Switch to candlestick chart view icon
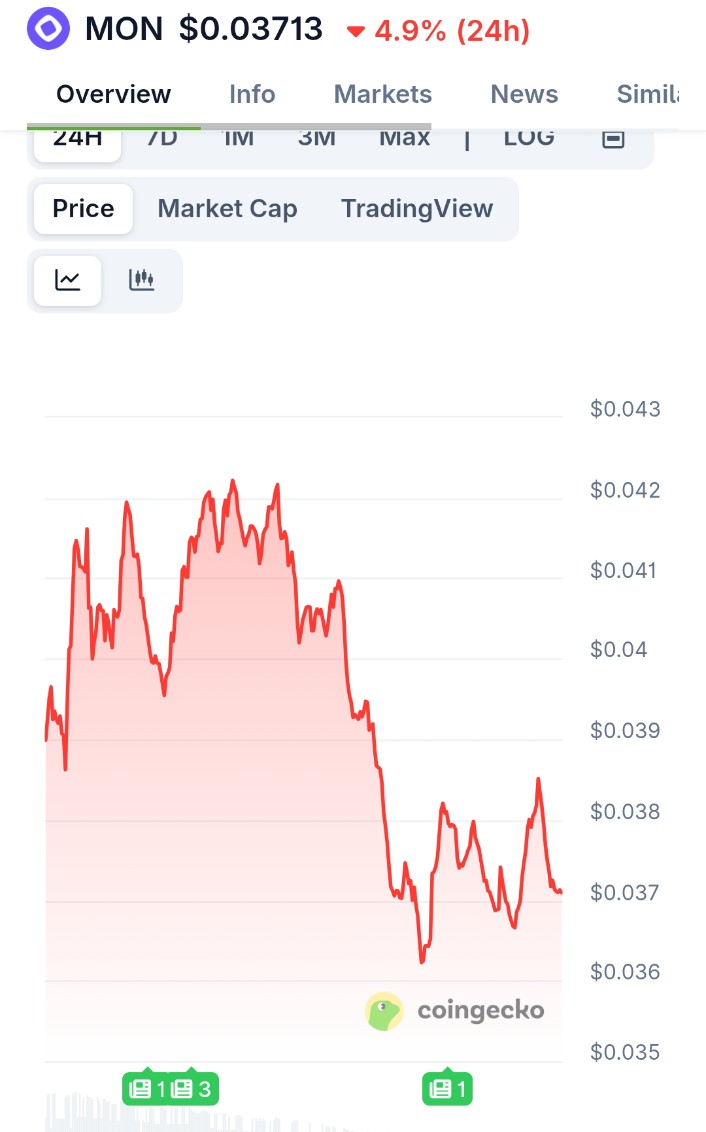Viewport: 706px width, 1132px height. point(142,280)
